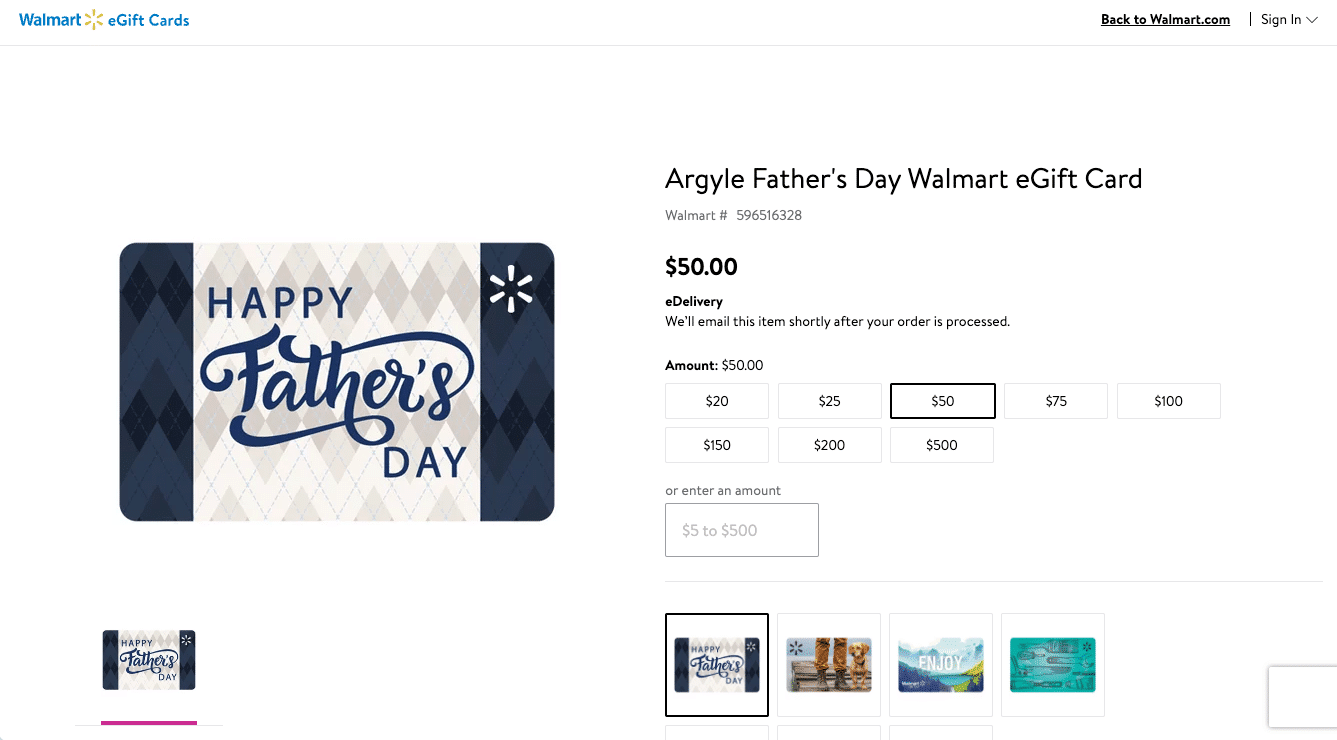Expand the Sign In dropdown

click(1288, 19)
